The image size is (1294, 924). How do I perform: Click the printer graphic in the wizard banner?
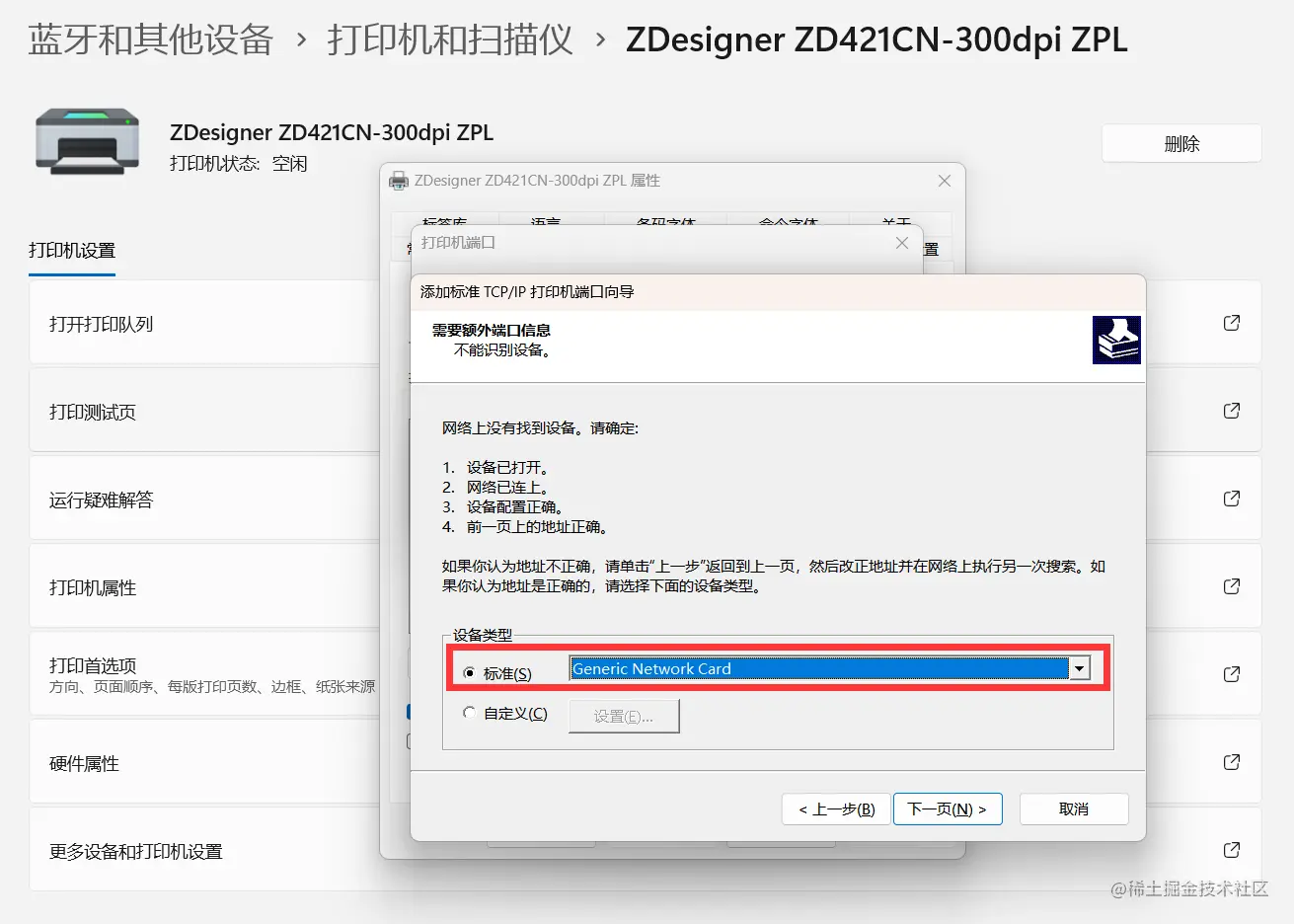click(x=1116, y=340)
